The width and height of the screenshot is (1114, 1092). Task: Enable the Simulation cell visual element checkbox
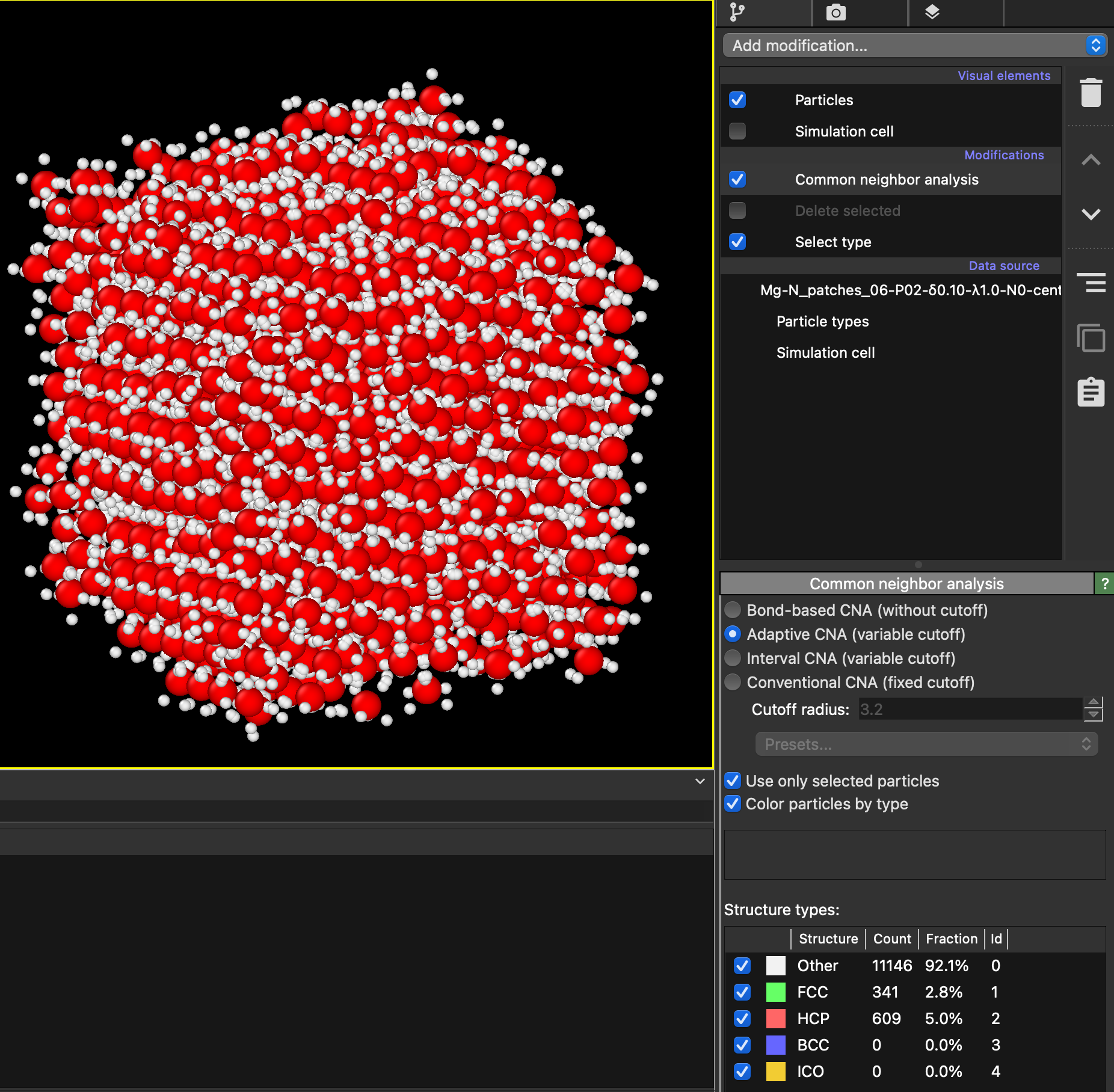pyautogui.click(x=737, y=131)
